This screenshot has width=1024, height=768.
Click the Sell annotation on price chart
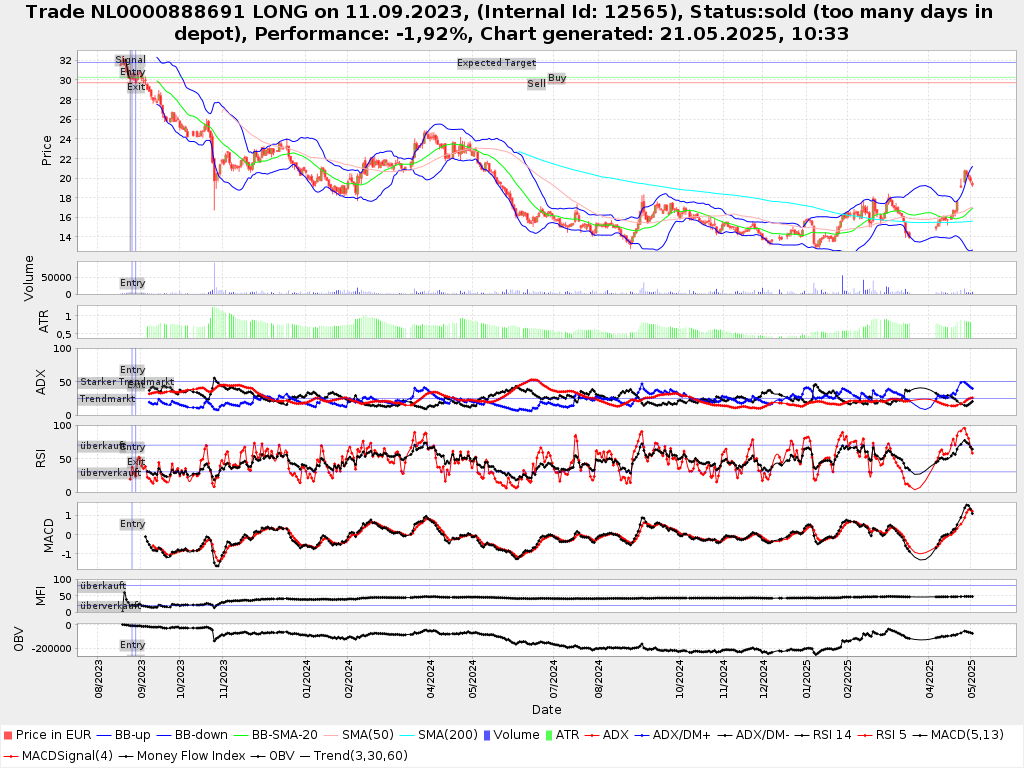coord(536,84)
